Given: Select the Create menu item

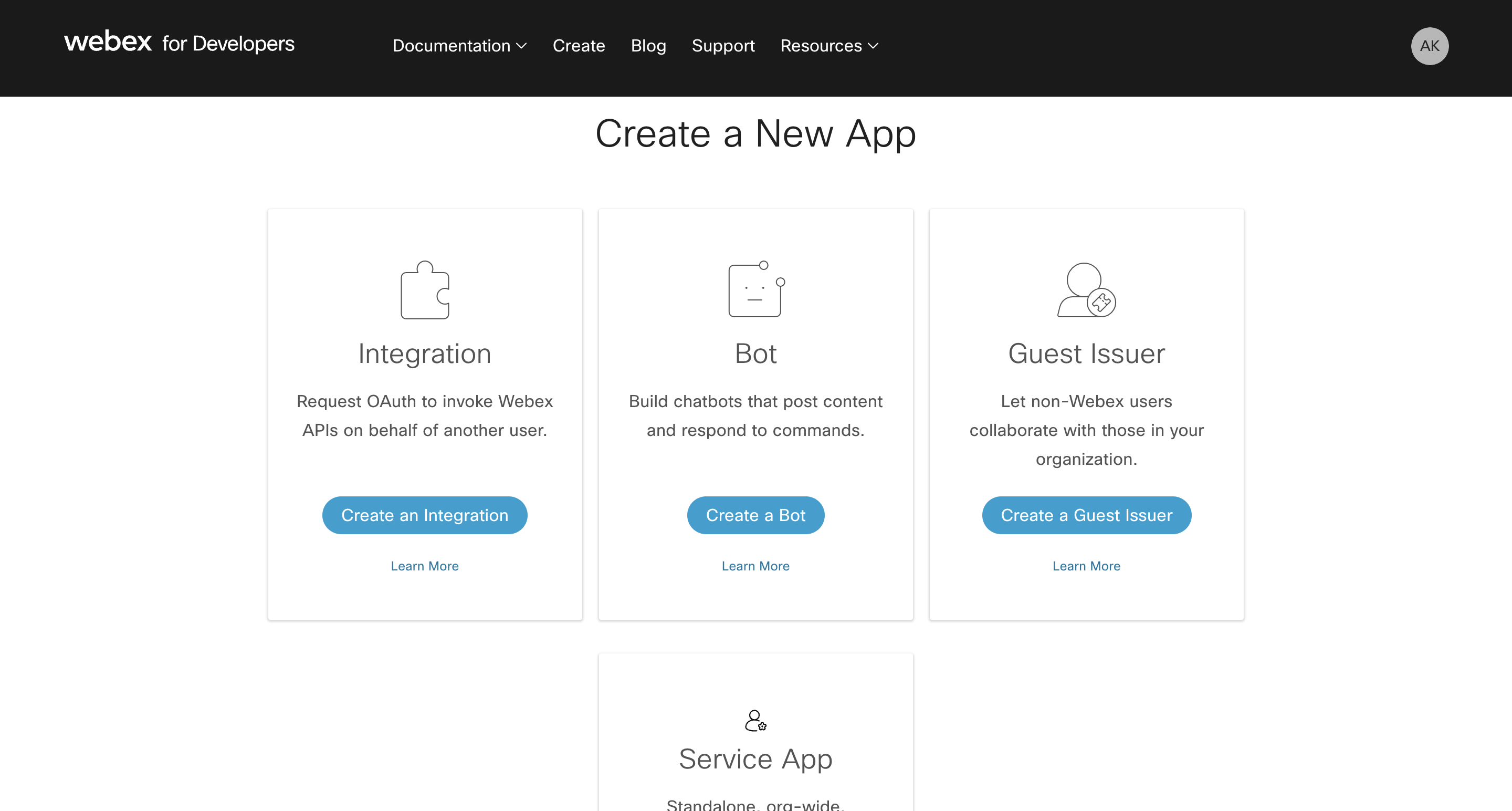Looking at the screenshot, I should tap(579, 45).
